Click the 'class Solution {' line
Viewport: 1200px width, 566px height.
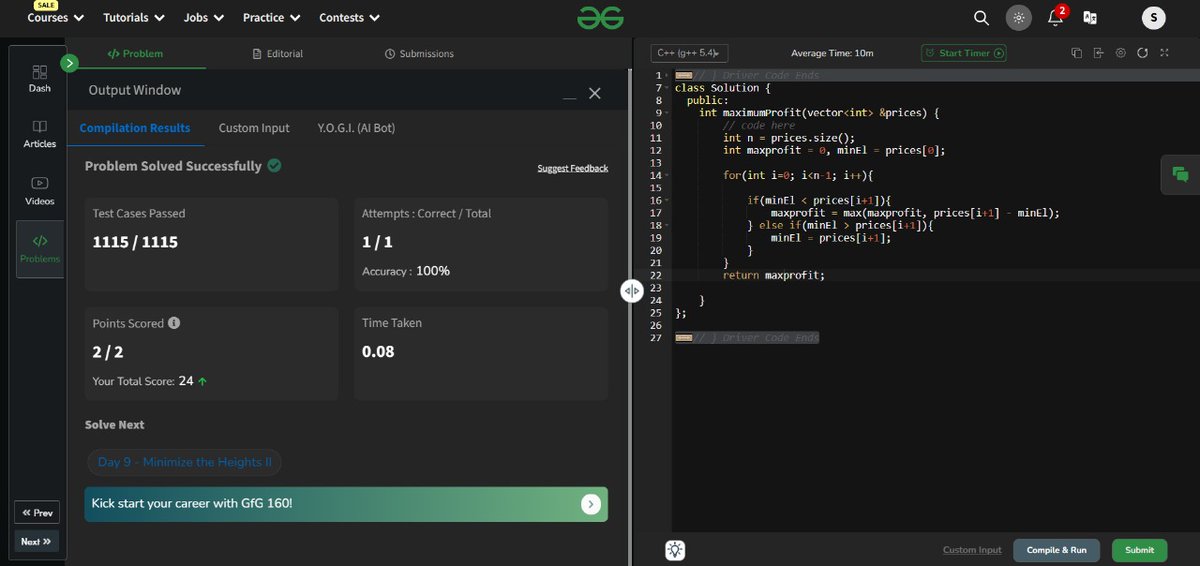(x=723, y=88)
